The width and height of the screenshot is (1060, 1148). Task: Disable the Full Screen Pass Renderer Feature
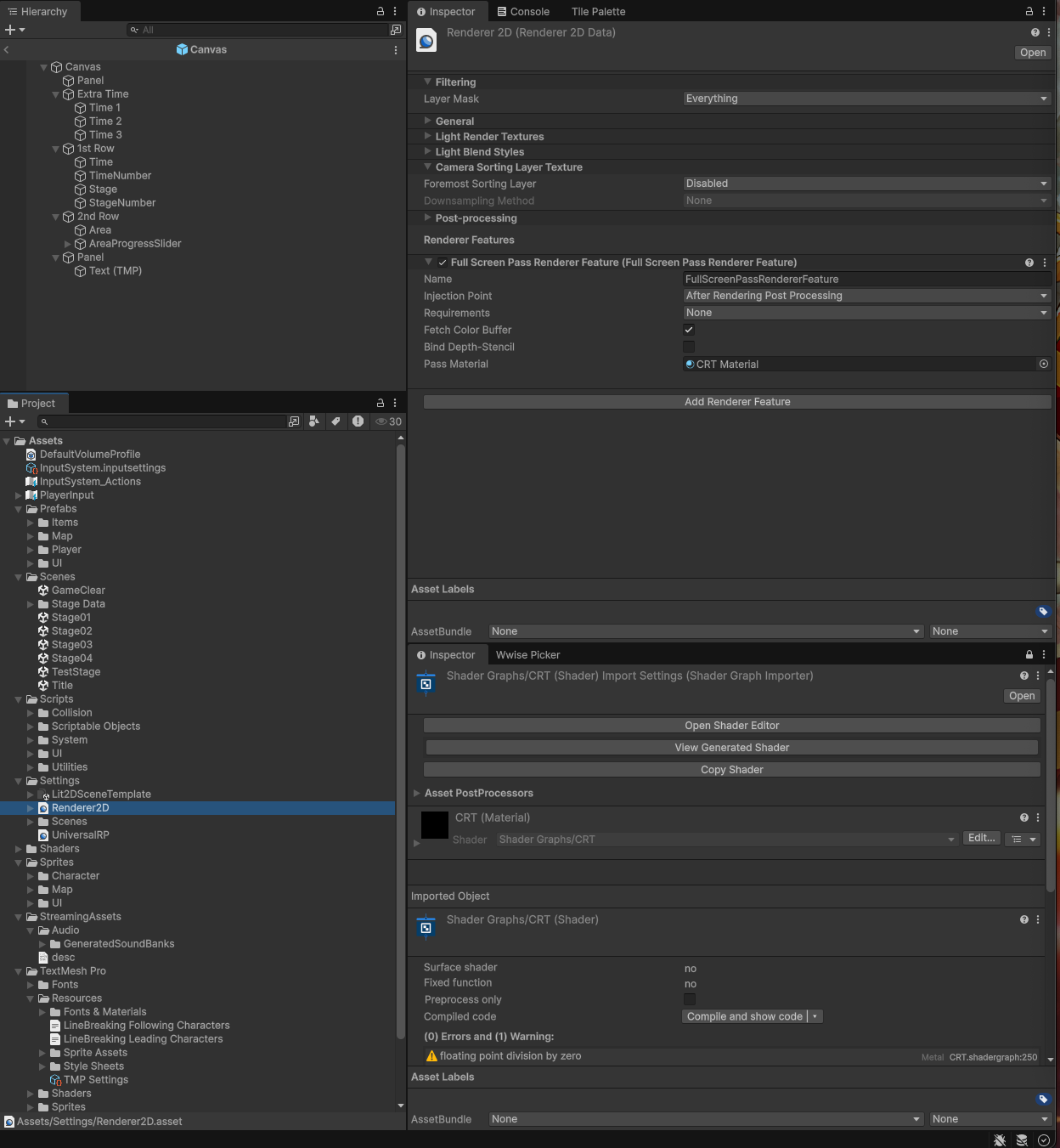tap(443, 263)
